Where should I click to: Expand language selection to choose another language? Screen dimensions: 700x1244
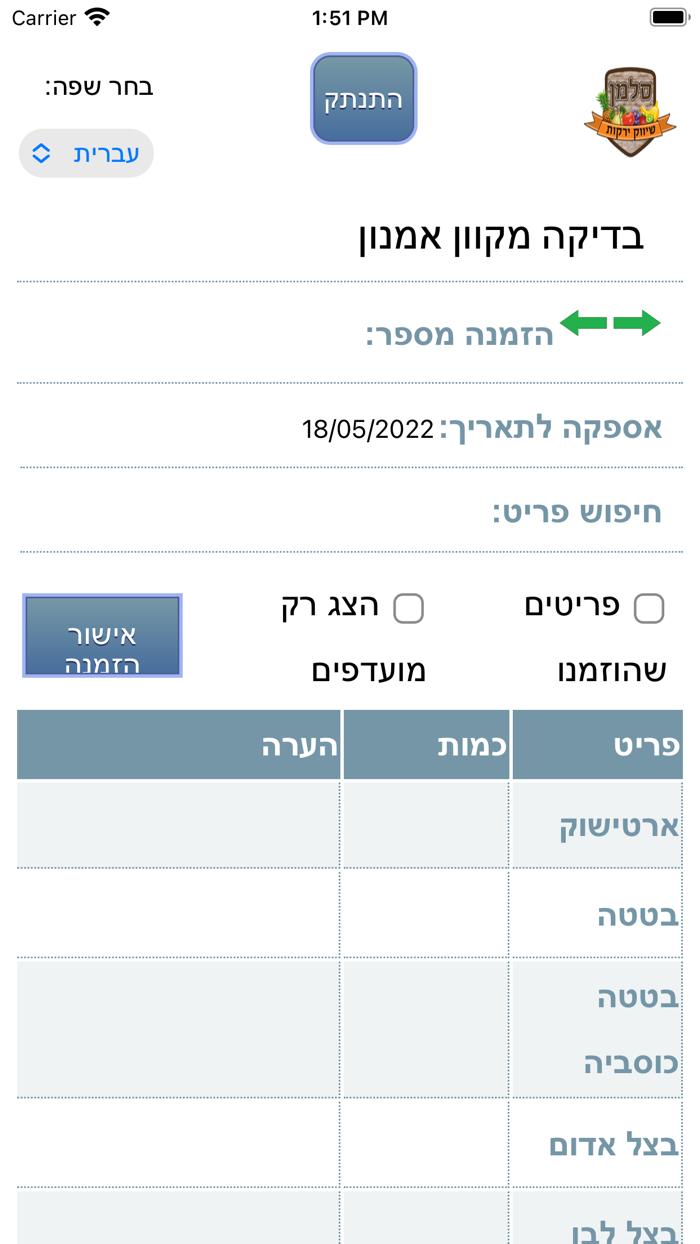point(86,152)
